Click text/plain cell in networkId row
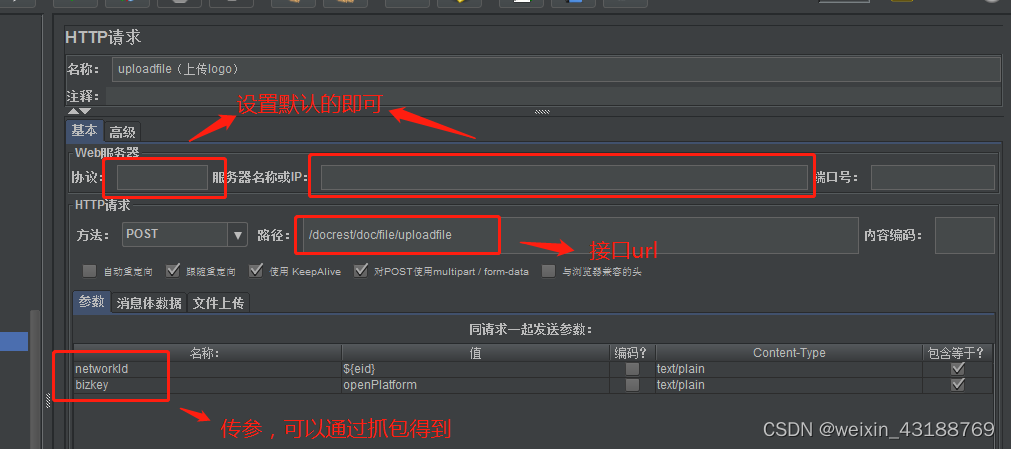1011x449 pixels. point(789,369)
